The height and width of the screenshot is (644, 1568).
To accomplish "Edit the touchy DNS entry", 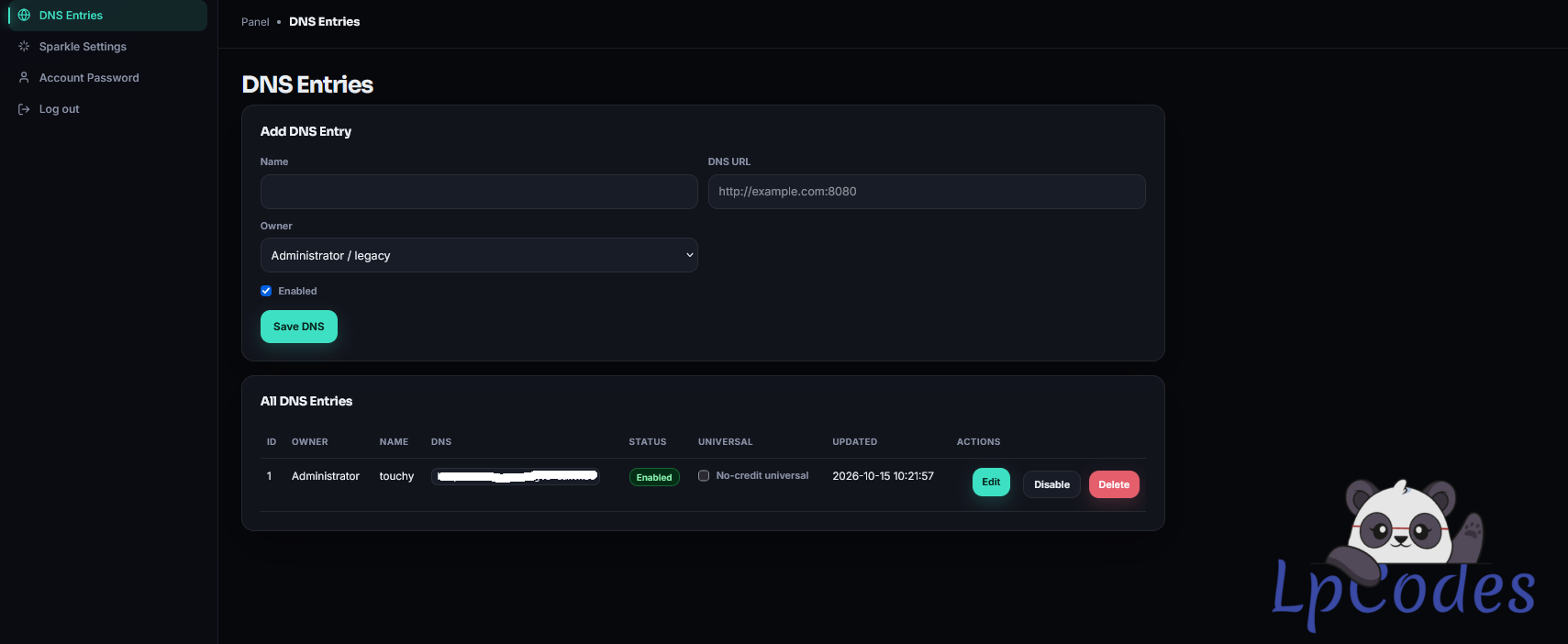I will 991,482.
